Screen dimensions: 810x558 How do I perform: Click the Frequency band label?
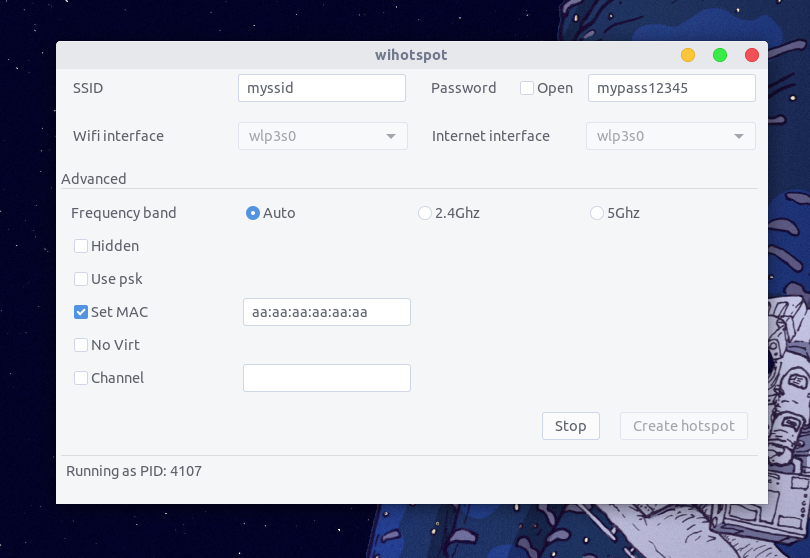(x=123, y=213)
